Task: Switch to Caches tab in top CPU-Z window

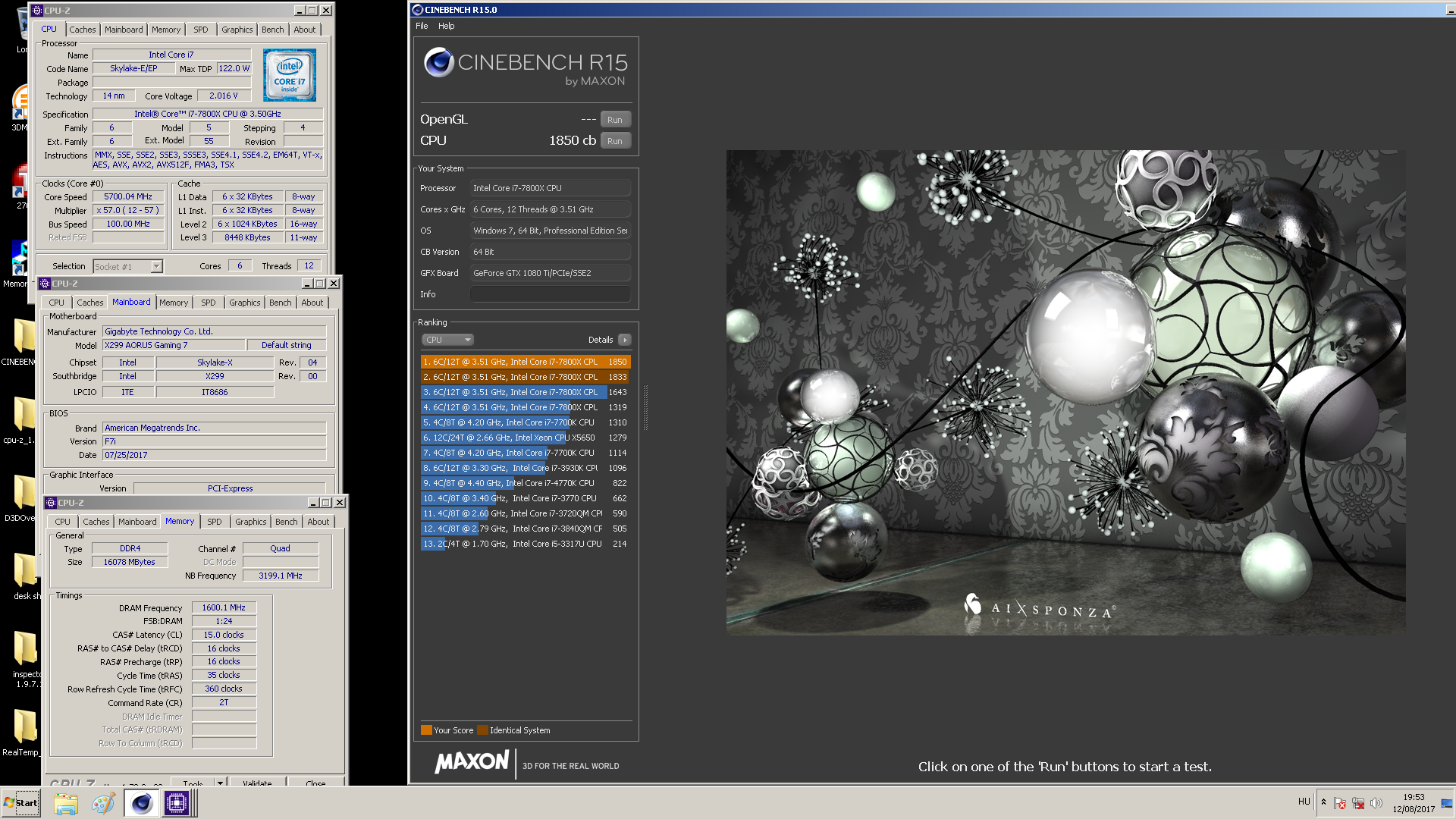Action: click(x=83, y=30)
